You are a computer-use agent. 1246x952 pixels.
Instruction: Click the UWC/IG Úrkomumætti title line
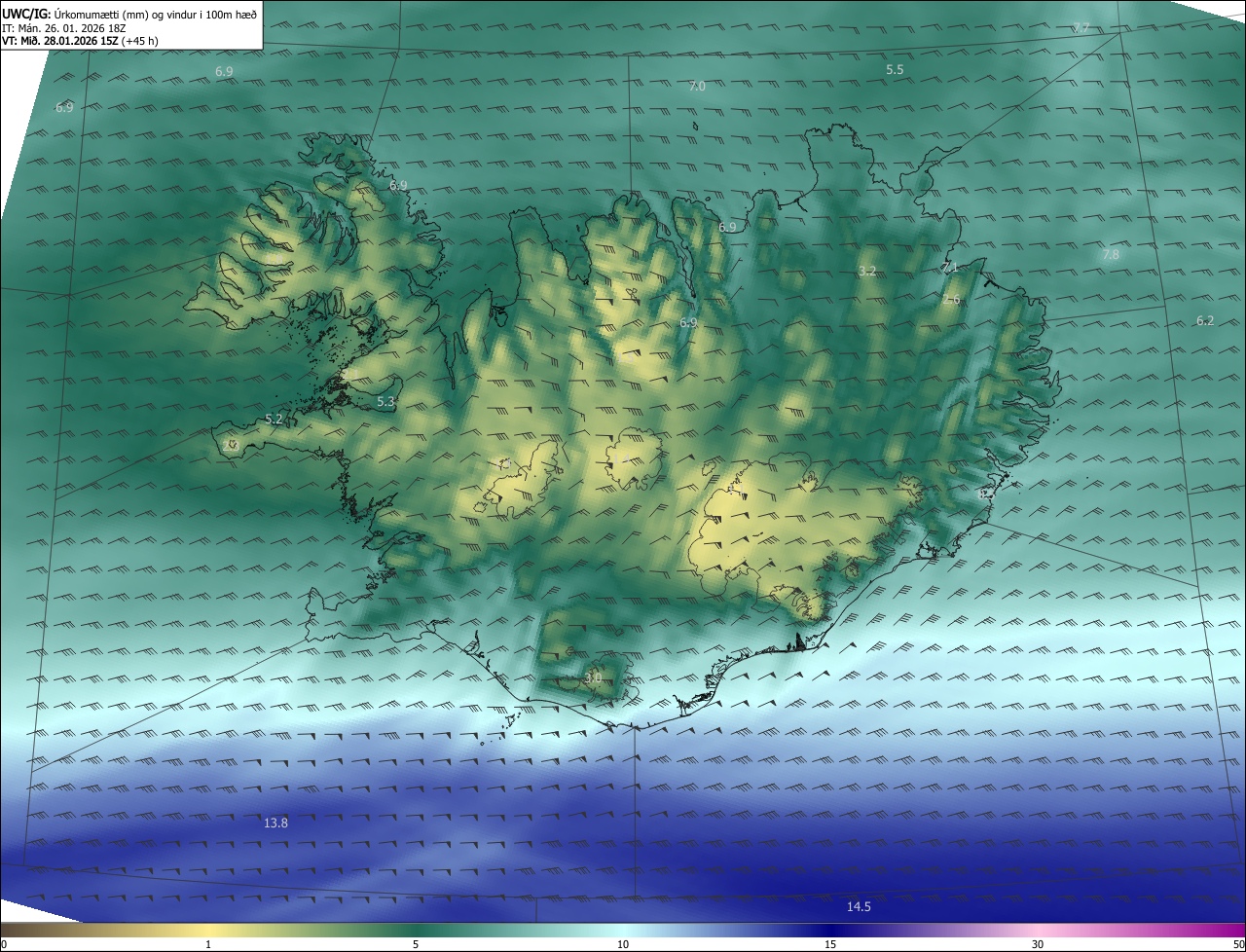(129, 14)
